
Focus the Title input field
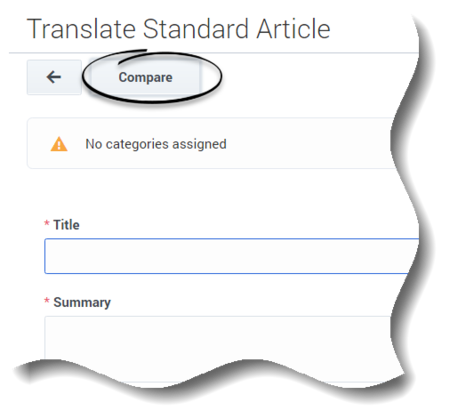click(230, 256)
